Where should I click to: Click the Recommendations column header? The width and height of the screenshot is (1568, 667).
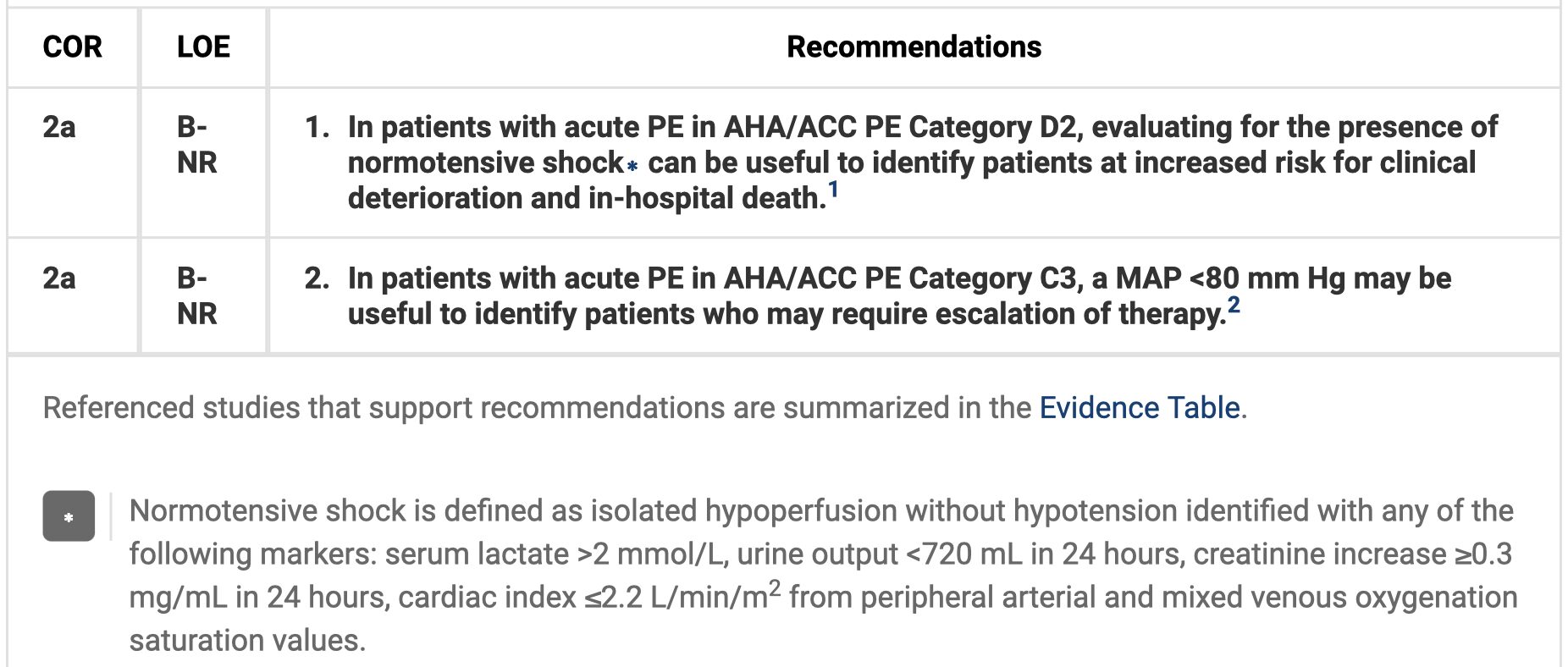[x=914, y=47]
